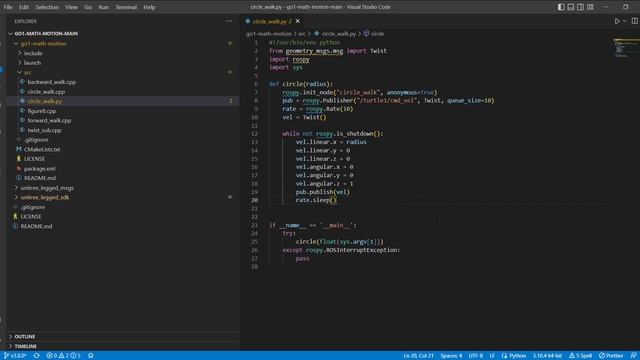Expand the include folder
The width and height of the screenshot is (640, 360).
pos(33,53)
